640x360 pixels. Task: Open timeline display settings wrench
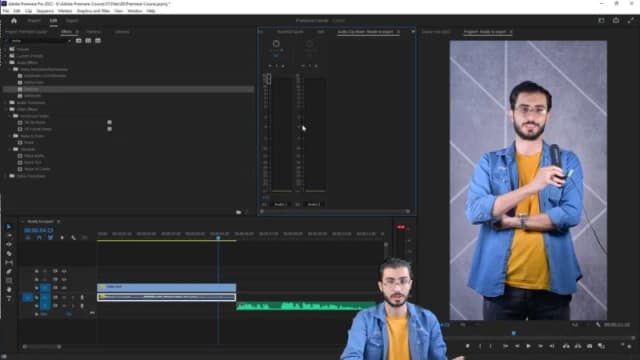[73, 238]
